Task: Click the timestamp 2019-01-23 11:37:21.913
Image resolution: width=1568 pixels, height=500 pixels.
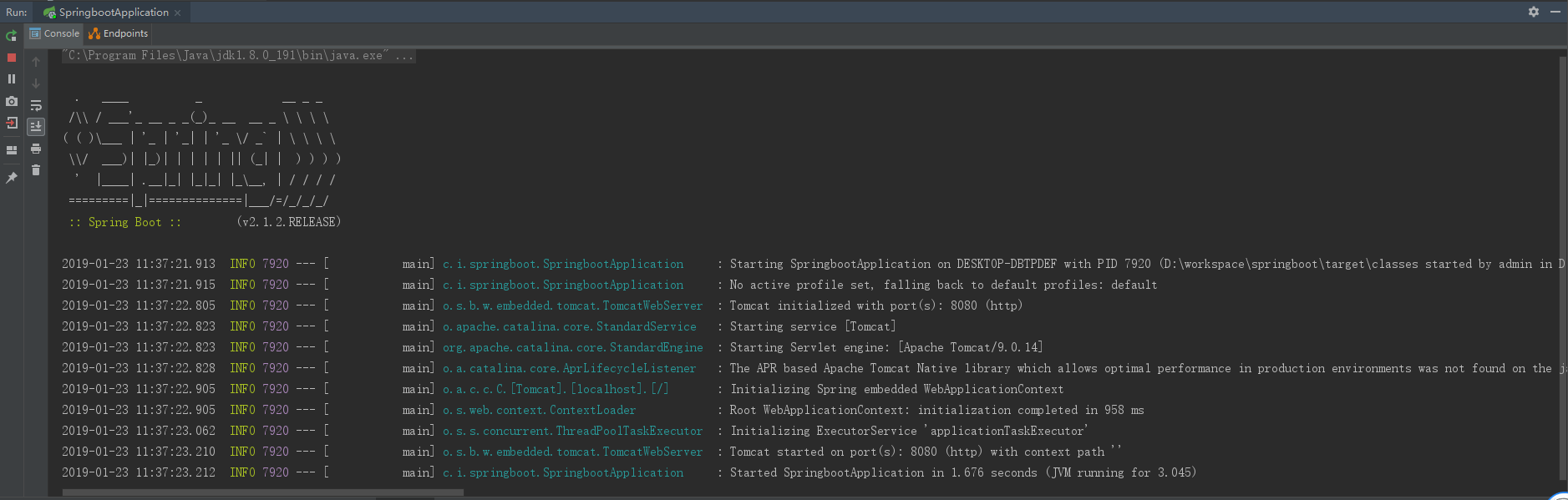Action: click(x=139, y=264)
